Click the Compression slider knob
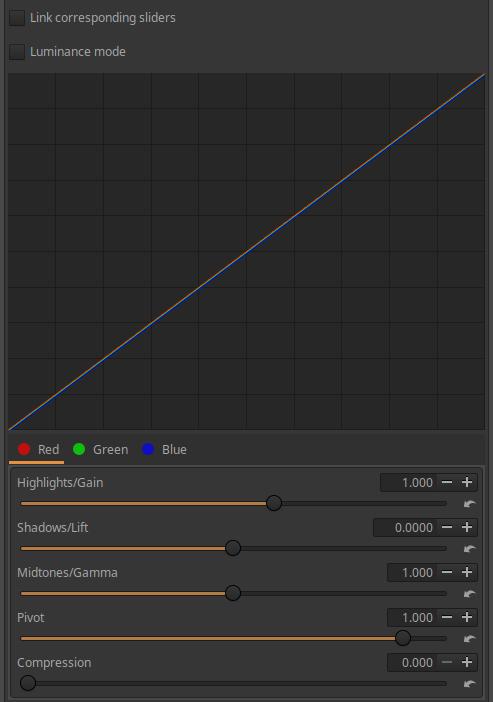This screenshot has width=493, height=702. pyautogui.click(x=28, y=683)
